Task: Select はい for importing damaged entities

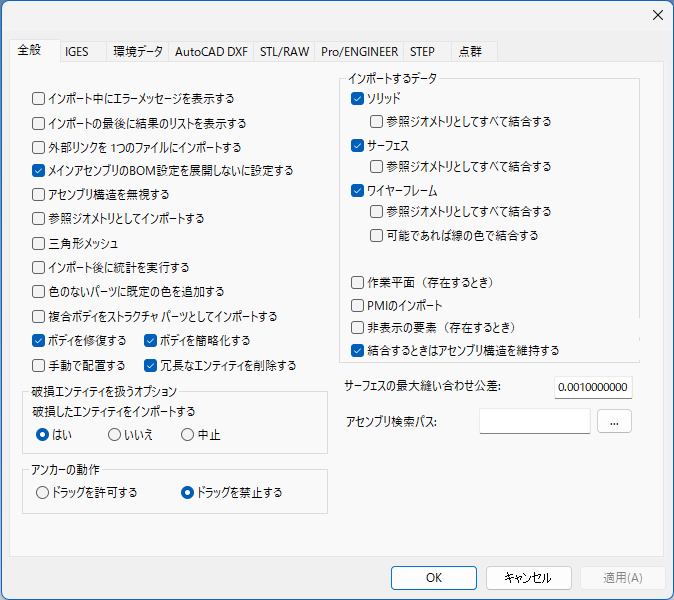Action: coord(42,435)
